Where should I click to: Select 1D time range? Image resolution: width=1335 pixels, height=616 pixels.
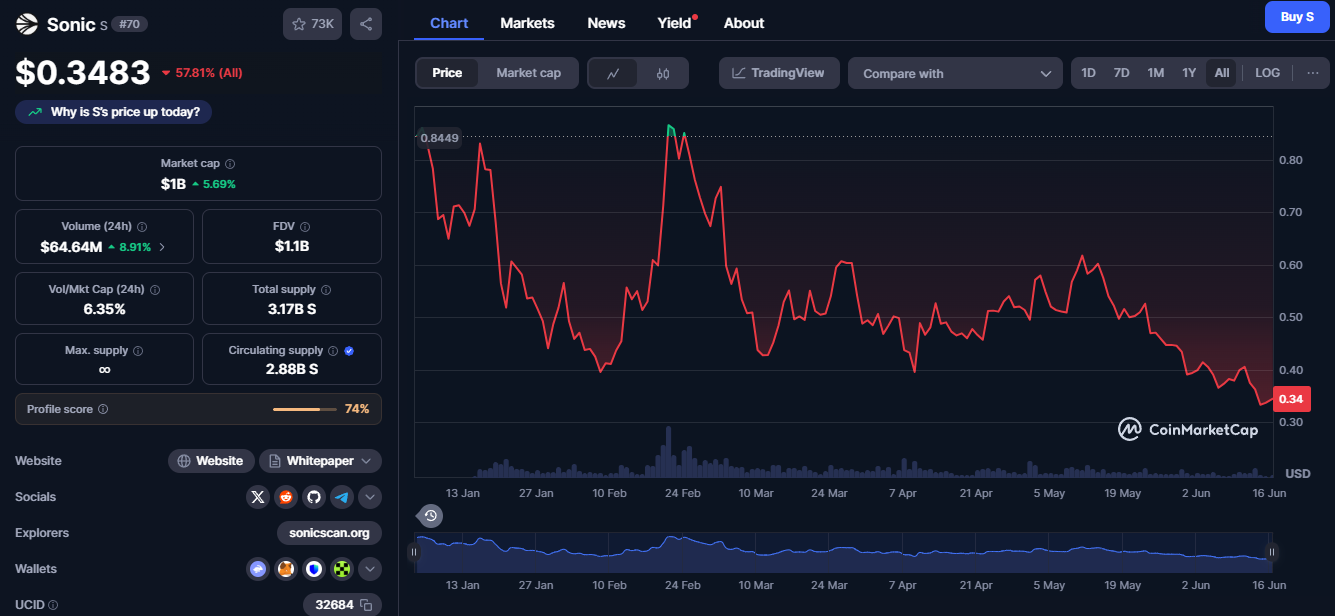click(x=1089, y=73)
